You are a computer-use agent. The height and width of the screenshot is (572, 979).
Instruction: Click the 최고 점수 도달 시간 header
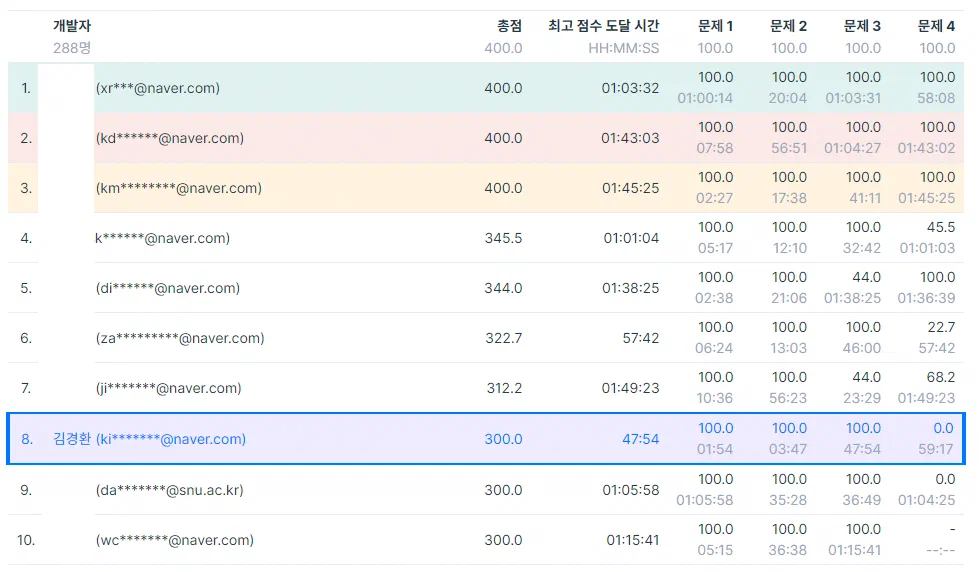(x=603, y=26)
